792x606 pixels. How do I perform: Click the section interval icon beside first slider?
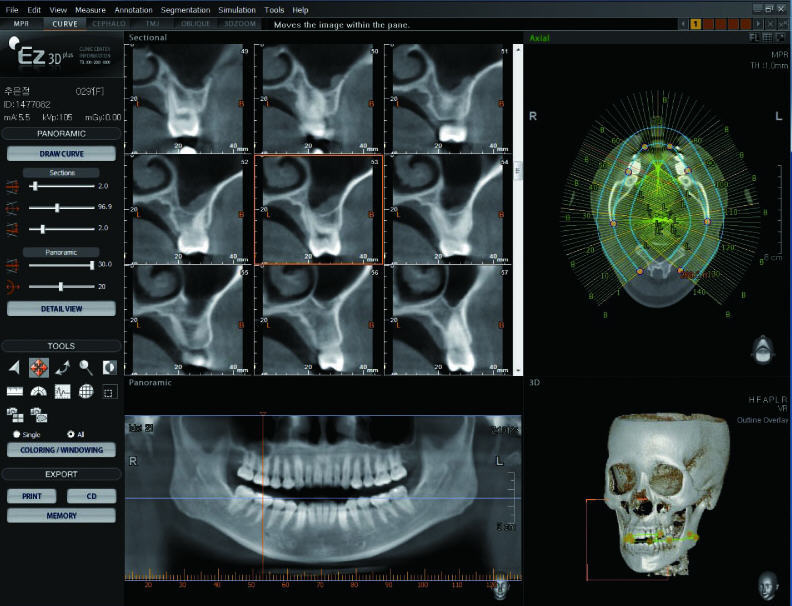pos(13,186)
